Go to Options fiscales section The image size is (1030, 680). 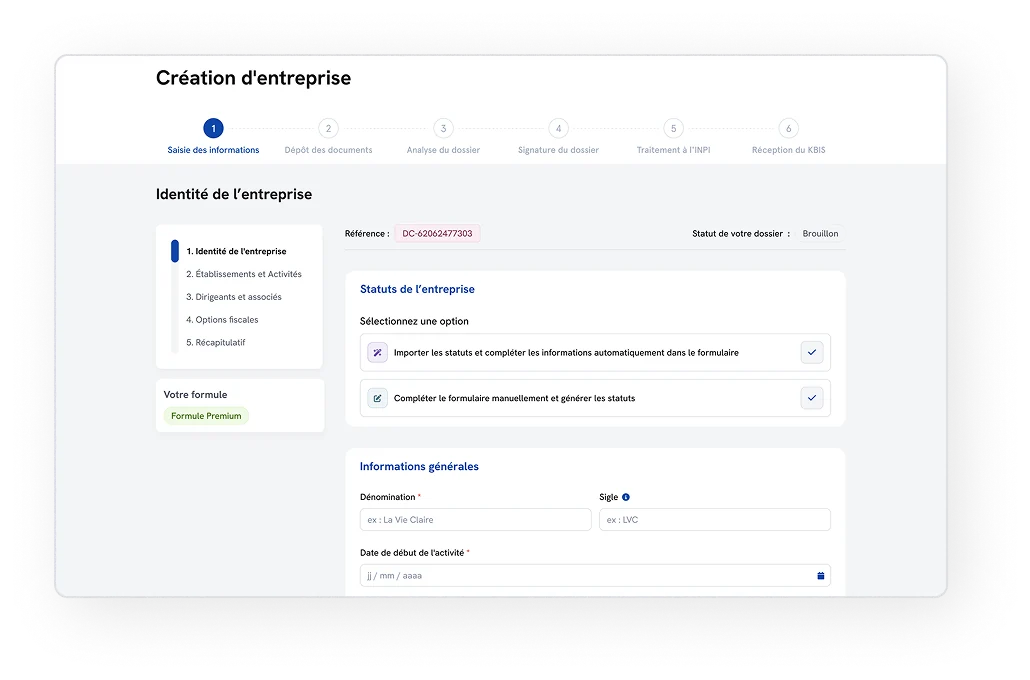(222, 320)
